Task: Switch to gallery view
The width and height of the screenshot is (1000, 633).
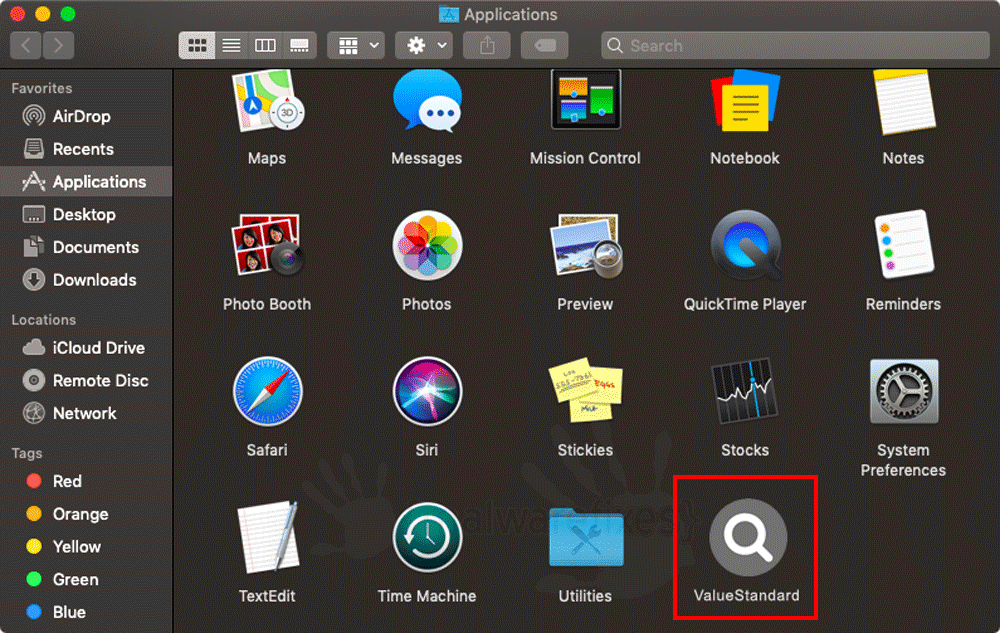Action: pos(299,45)
